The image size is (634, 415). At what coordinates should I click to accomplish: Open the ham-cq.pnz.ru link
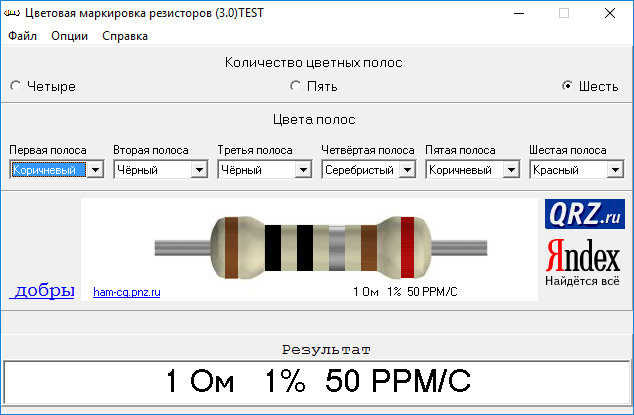point(127,292)
